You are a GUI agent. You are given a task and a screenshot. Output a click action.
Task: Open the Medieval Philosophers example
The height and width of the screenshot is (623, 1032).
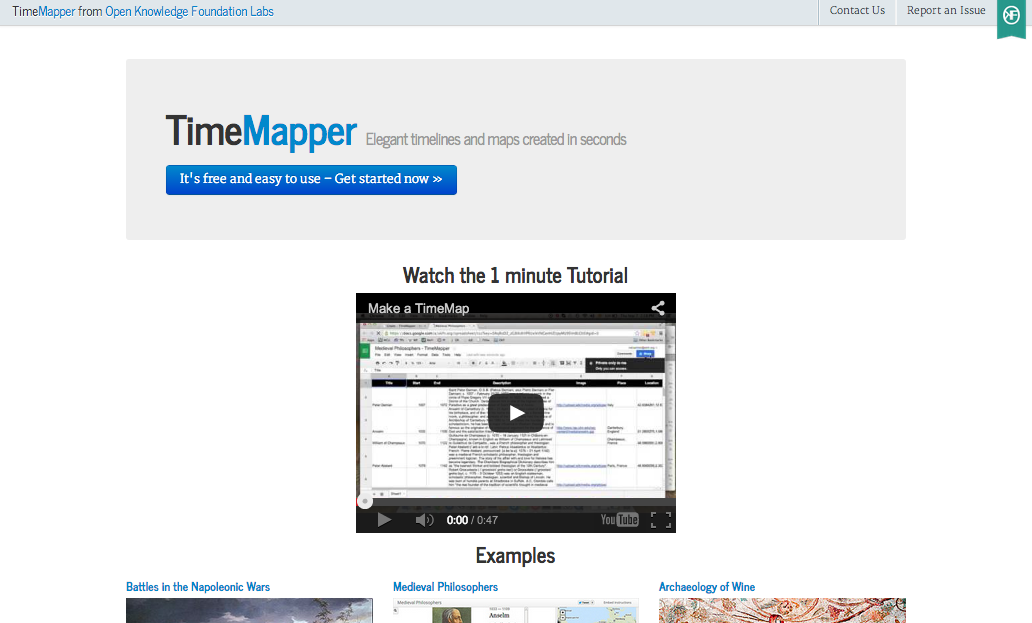click(x=445, y=587)
